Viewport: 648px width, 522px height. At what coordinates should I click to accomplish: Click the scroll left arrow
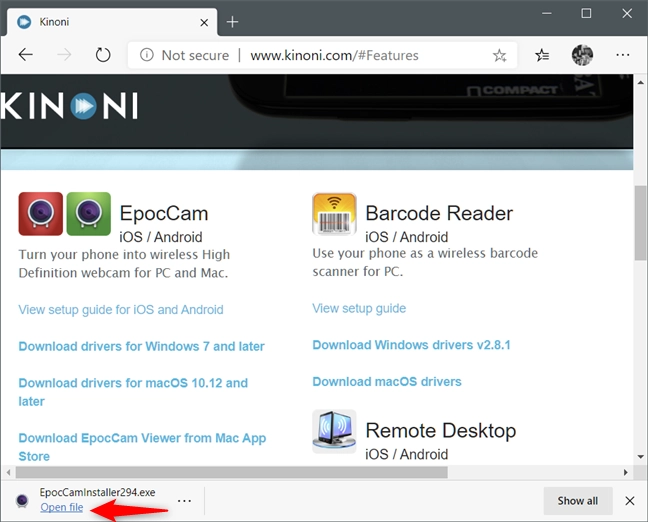8,472
